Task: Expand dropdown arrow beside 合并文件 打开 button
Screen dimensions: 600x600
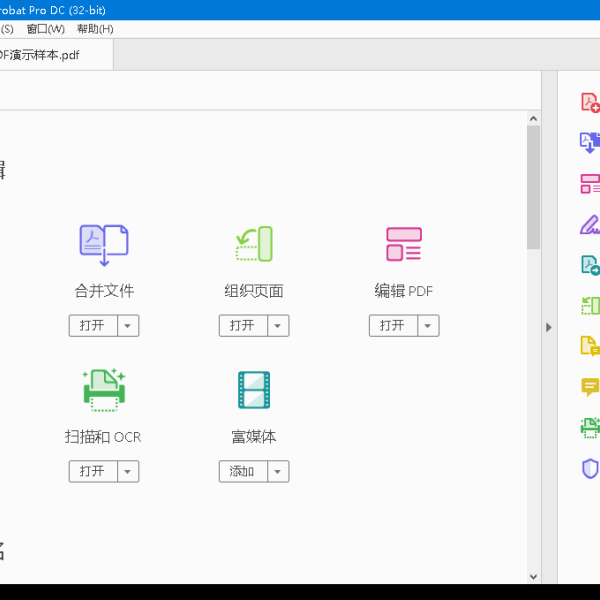Action: point(129,326)
